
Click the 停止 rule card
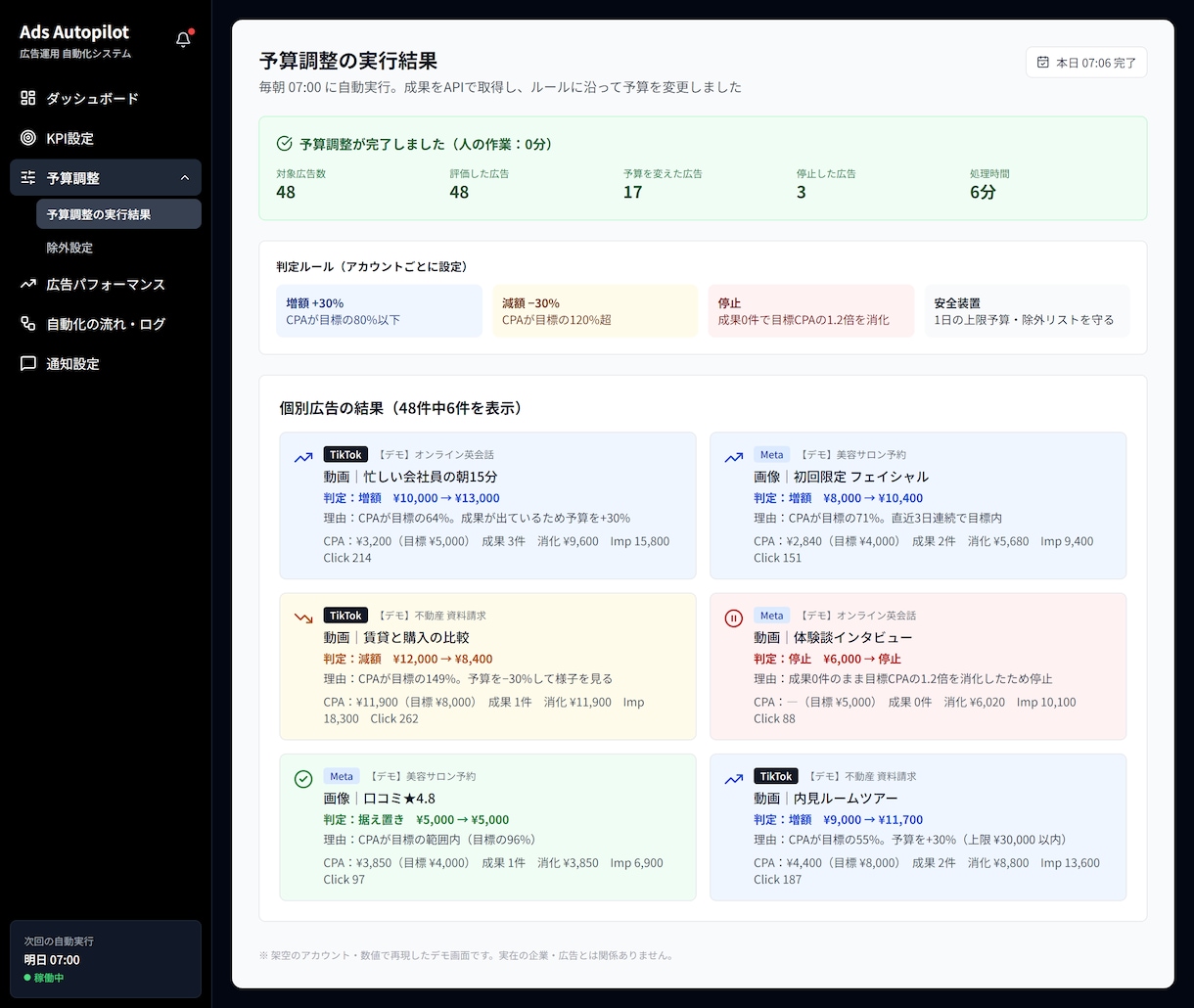click(x=811, y=311)
